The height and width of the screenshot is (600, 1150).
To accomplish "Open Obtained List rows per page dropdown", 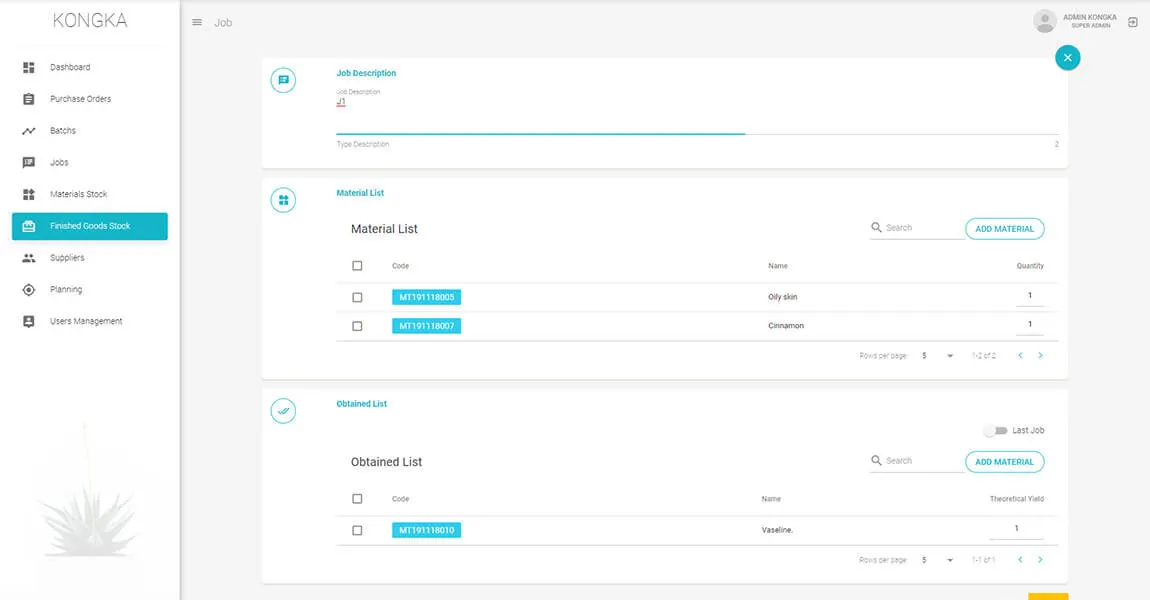I will [x=937, y=560].
